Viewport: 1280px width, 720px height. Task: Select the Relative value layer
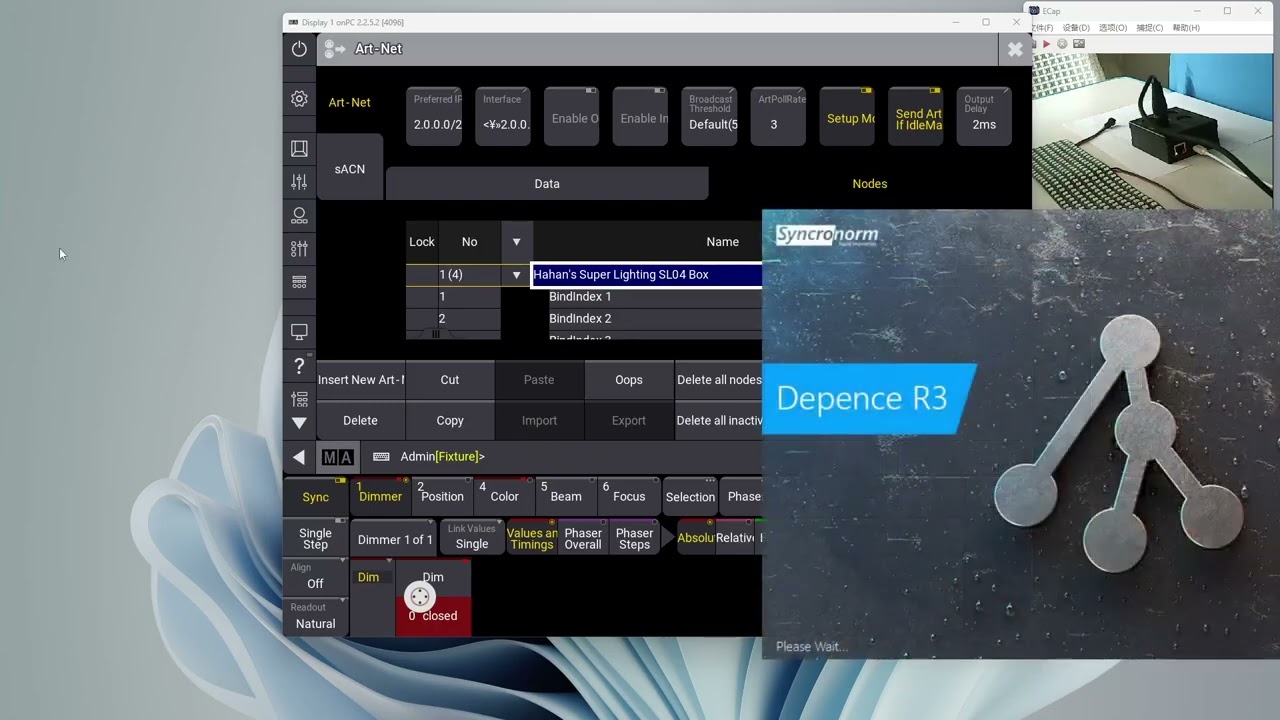[735, 538]
